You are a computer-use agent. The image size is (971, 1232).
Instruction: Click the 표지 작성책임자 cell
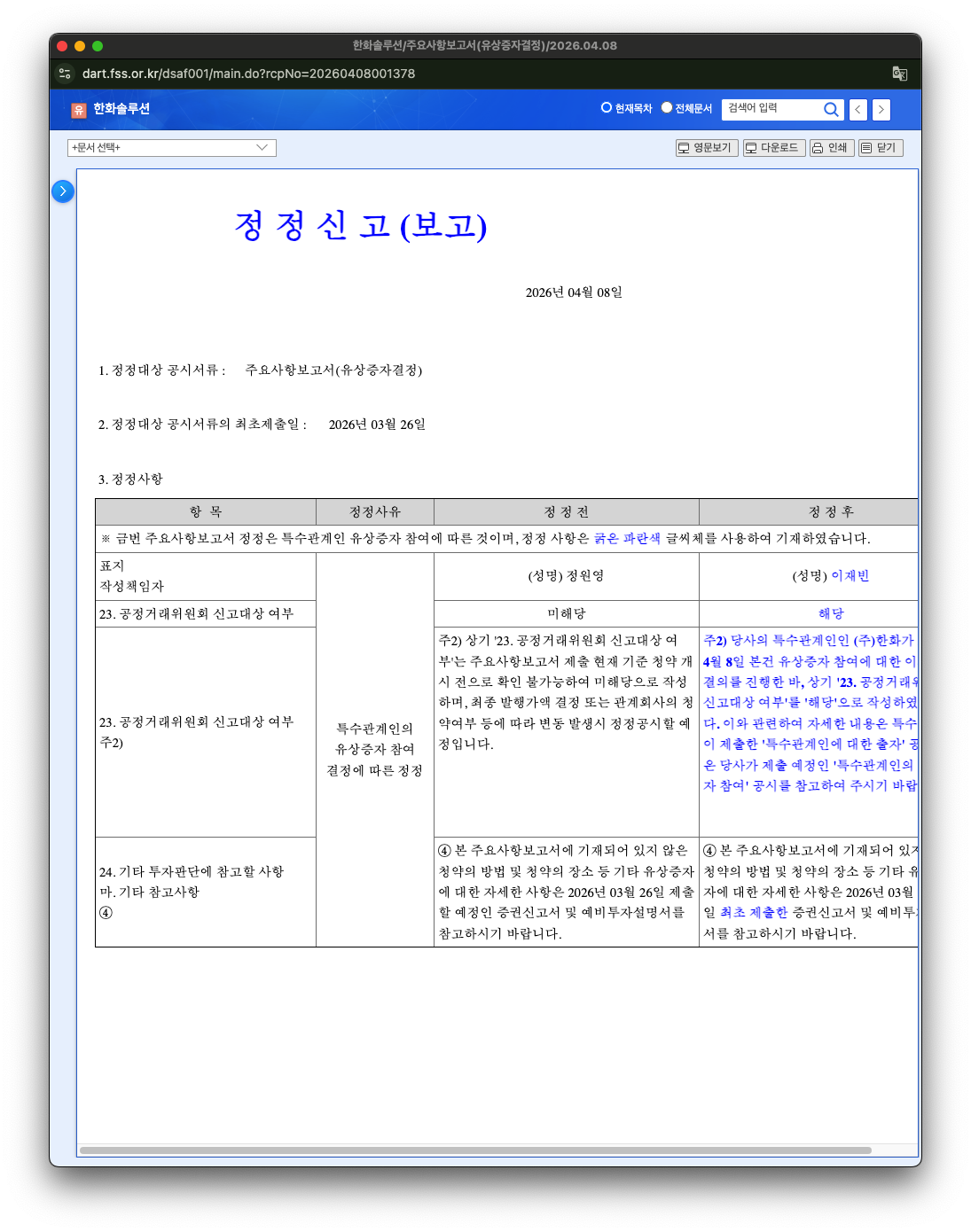206,576
